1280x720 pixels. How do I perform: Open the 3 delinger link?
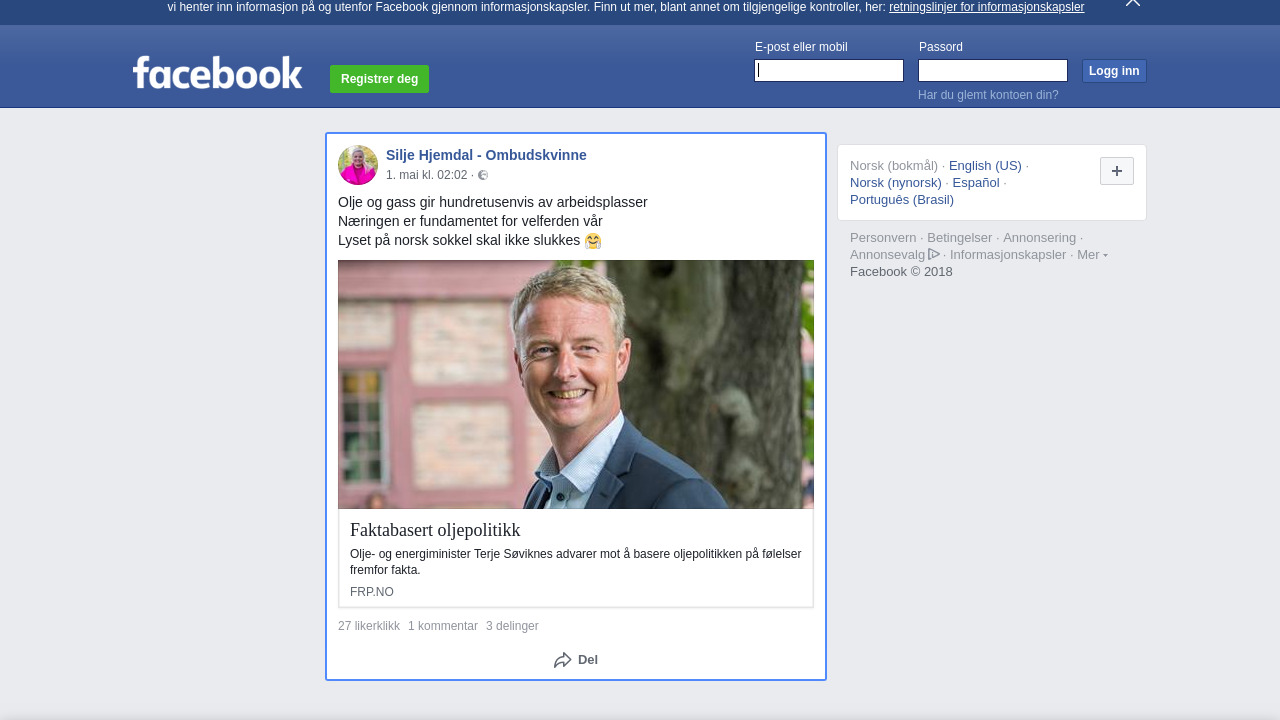[512, 626]
